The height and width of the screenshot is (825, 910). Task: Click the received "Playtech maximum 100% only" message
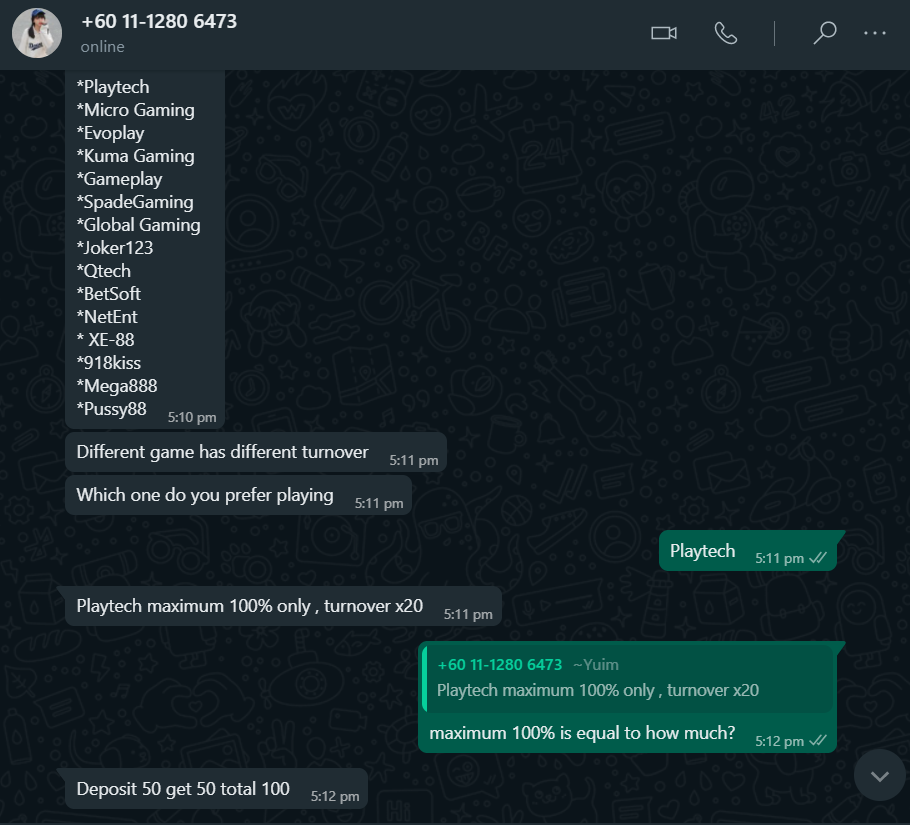(250, 606)
